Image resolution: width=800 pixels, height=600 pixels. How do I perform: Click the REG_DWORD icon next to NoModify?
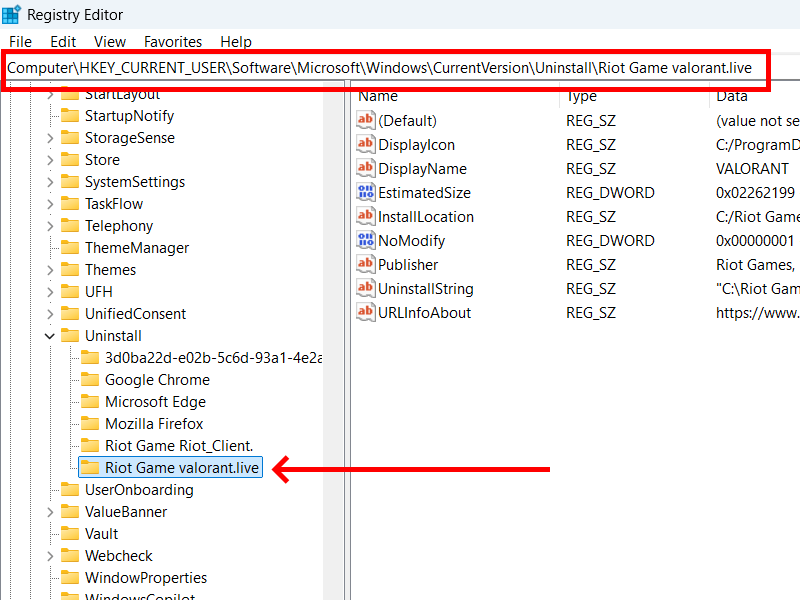[366, 240]
